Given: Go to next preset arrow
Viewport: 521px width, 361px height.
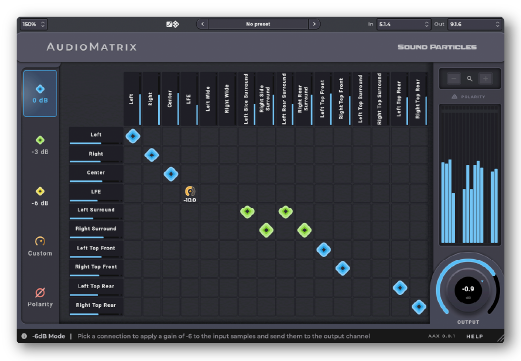Looking at the screenshot, I should click(x=314, y=24).
